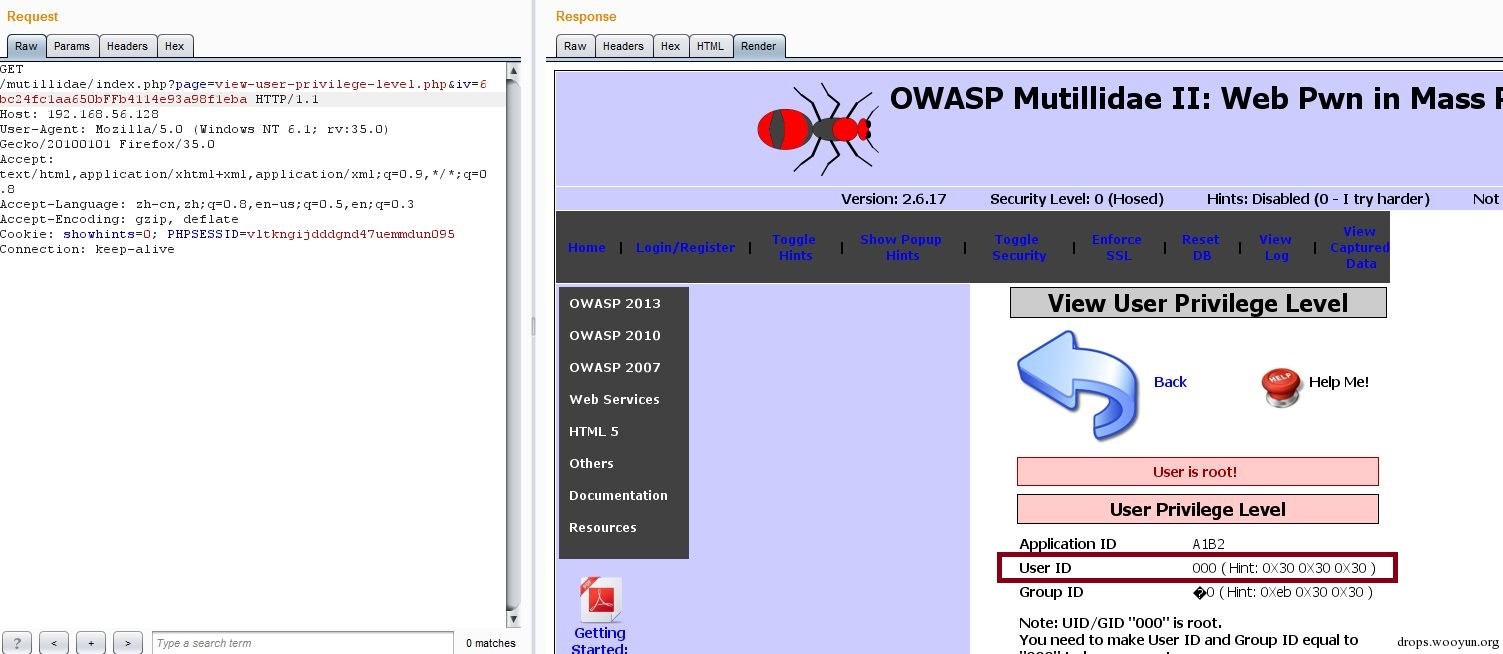Open the Request Hex tab
The width and height of the screenshot is (1503, 654).
(174, 46)
